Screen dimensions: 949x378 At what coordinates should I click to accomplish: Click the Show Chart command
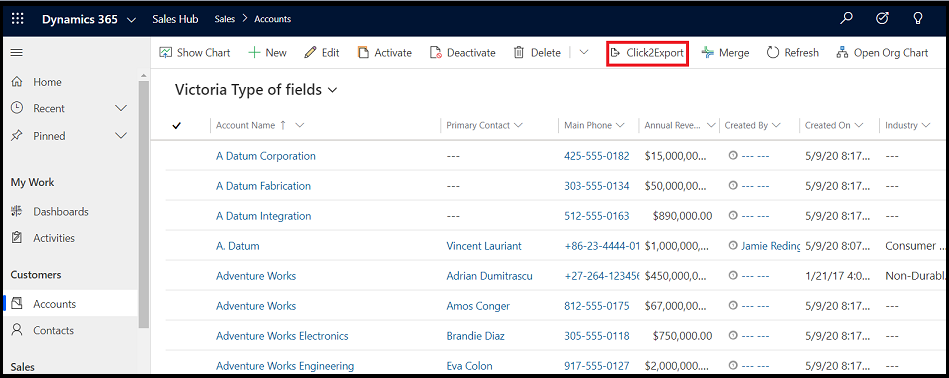[194, 53]
